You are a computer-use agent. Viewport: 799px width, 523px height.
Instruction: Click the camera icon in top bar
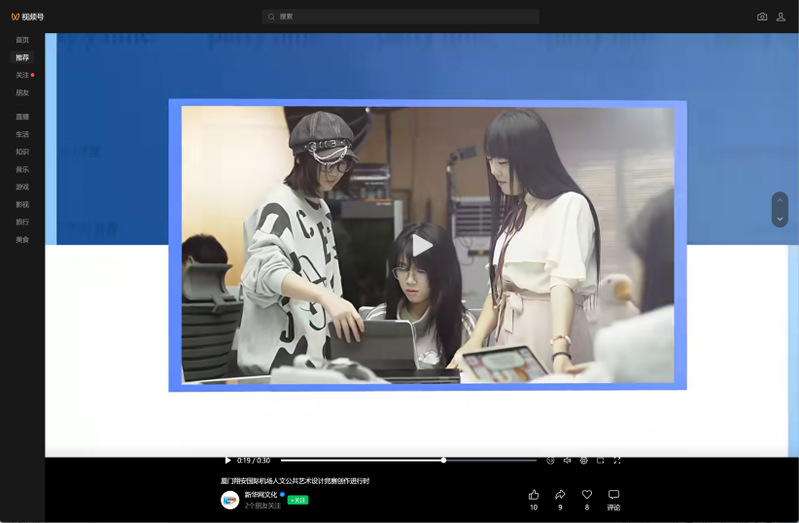pos(762,17)
